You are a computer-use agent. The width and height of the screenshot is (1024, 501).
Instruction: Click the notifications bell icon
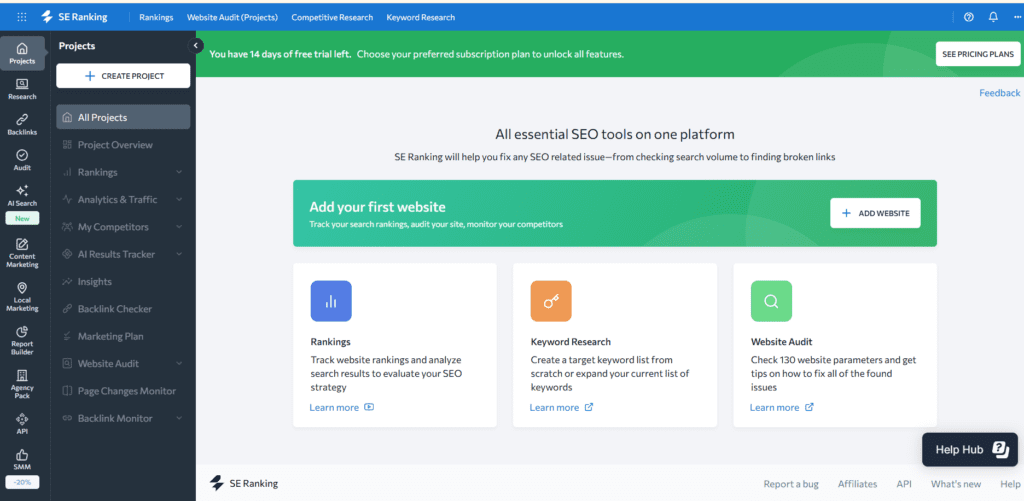[x=993, y=17]
